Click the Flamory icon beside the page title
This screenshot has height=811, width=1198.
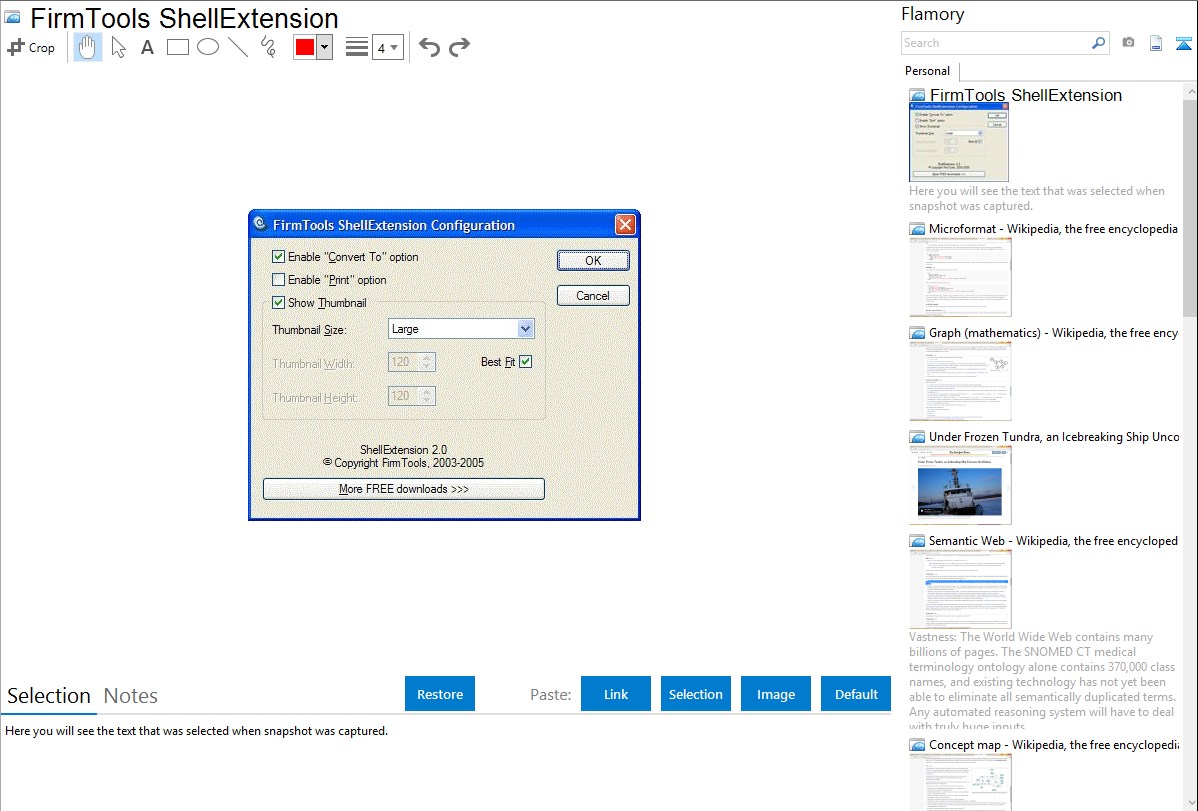coord(12,18)
